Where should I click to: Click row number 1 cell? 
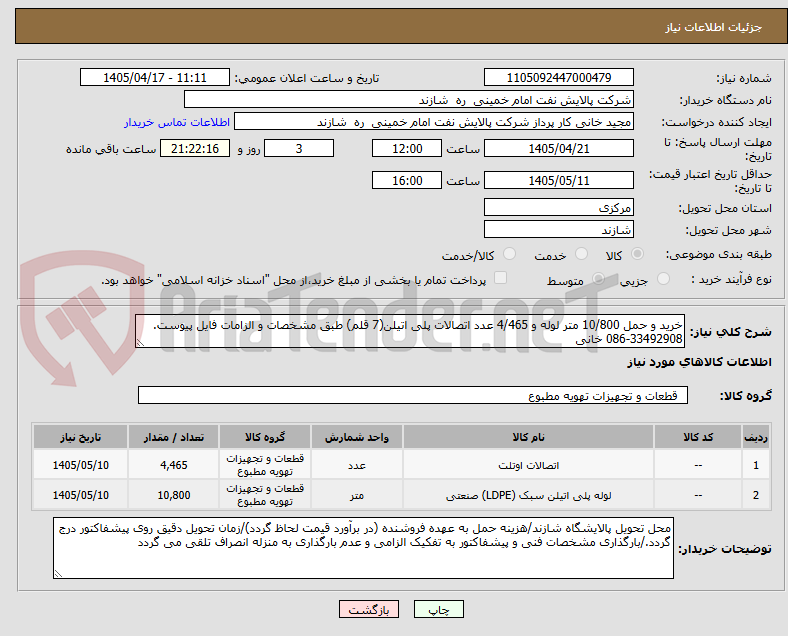point(755,465)
